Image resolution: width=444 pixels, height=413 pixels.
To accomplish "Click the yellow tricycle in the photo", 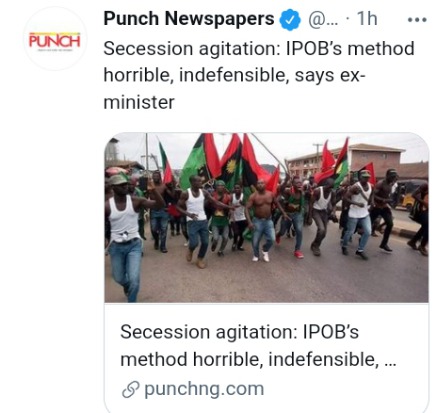I will (x=408, y=198).
